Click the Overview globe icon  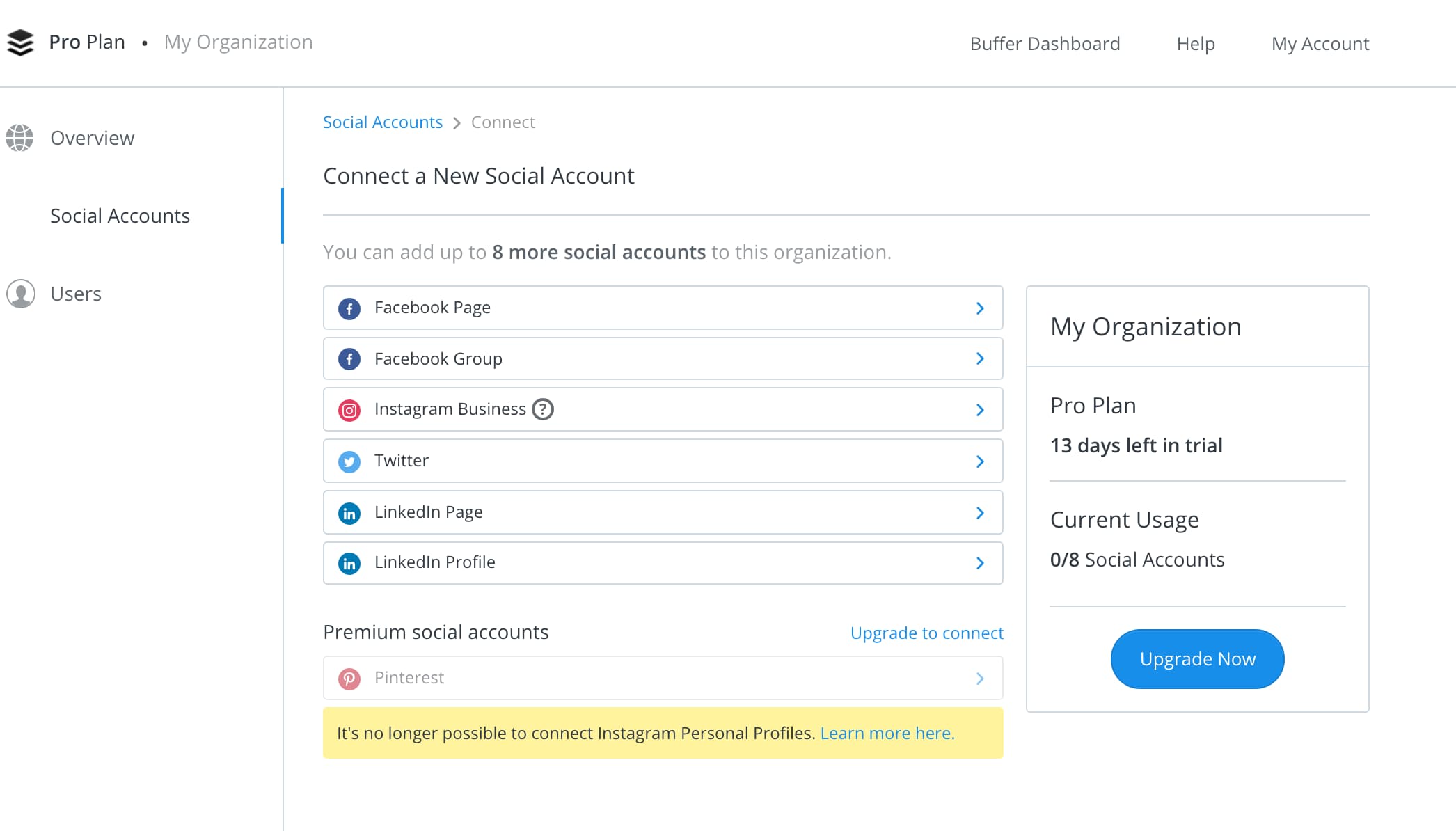[x=19, y=138]
